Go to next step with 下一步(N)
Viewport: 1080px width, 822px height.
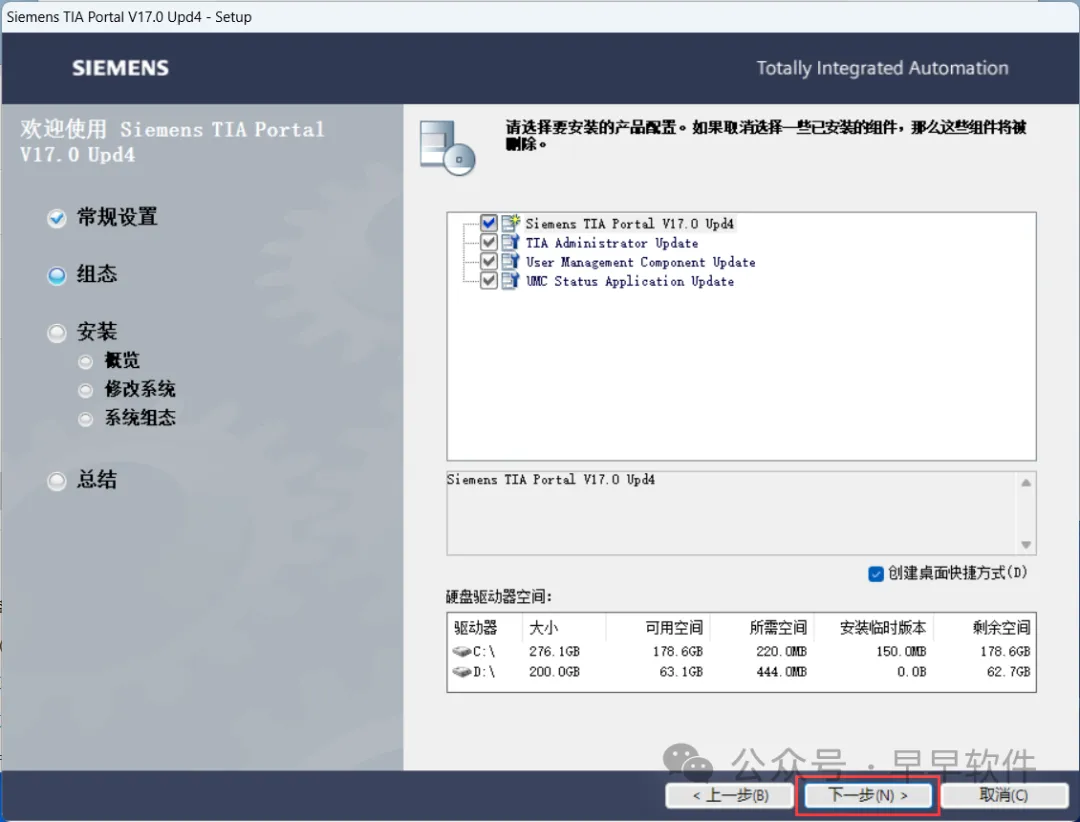click(867, 795)
